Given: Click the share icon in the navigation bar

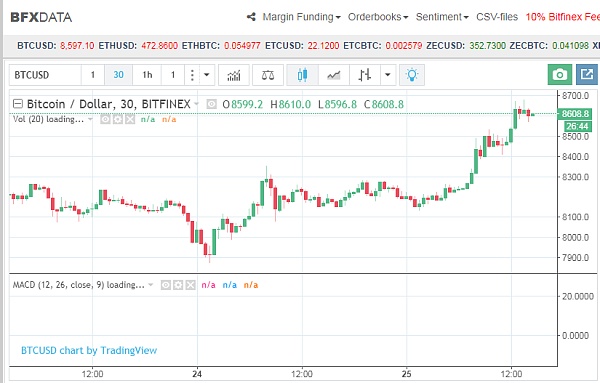Looking at the screenshot, I should click(251, 17).
